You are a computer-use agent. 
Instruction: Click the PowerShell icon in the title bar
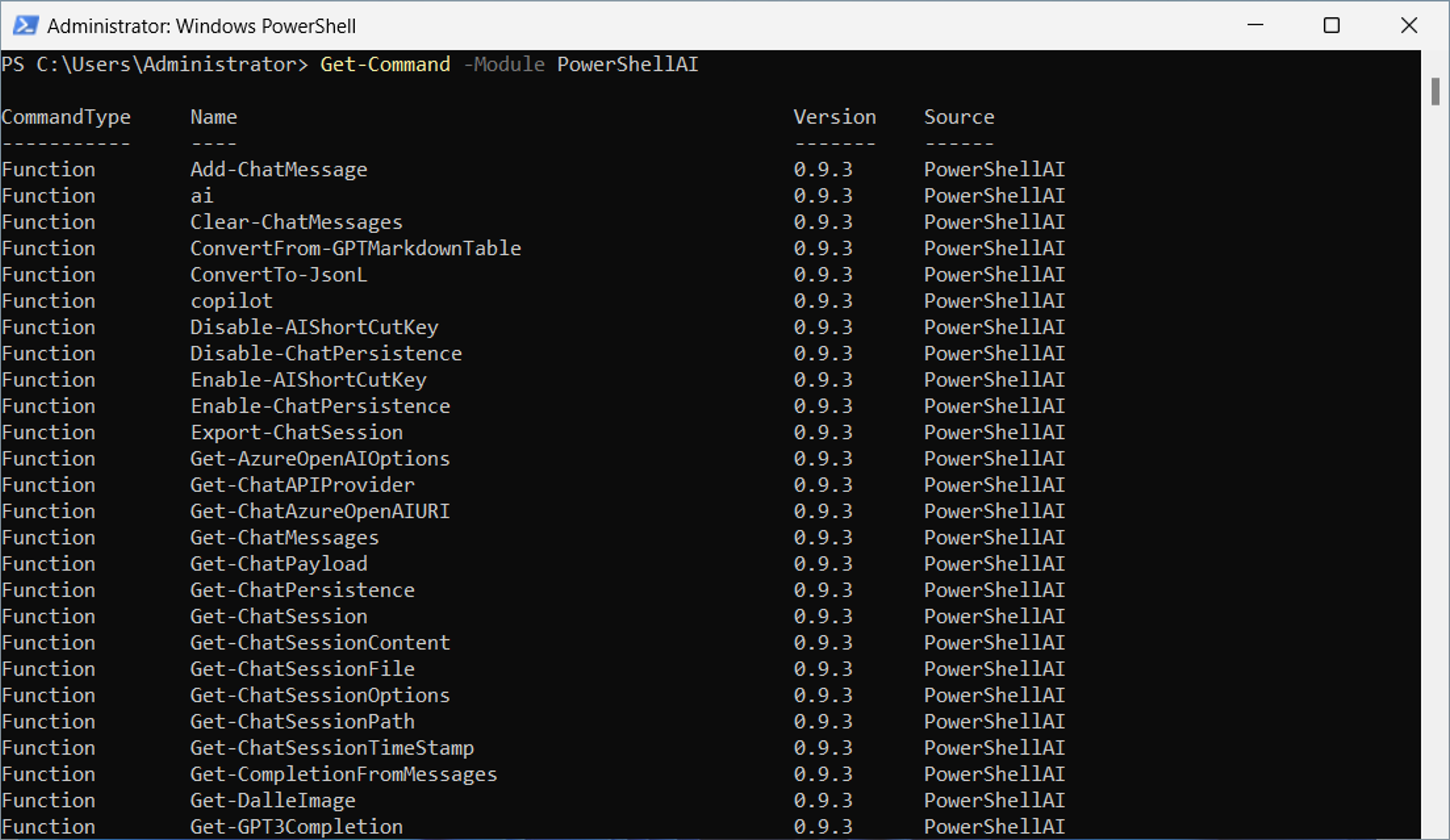[x=26, y=25]
